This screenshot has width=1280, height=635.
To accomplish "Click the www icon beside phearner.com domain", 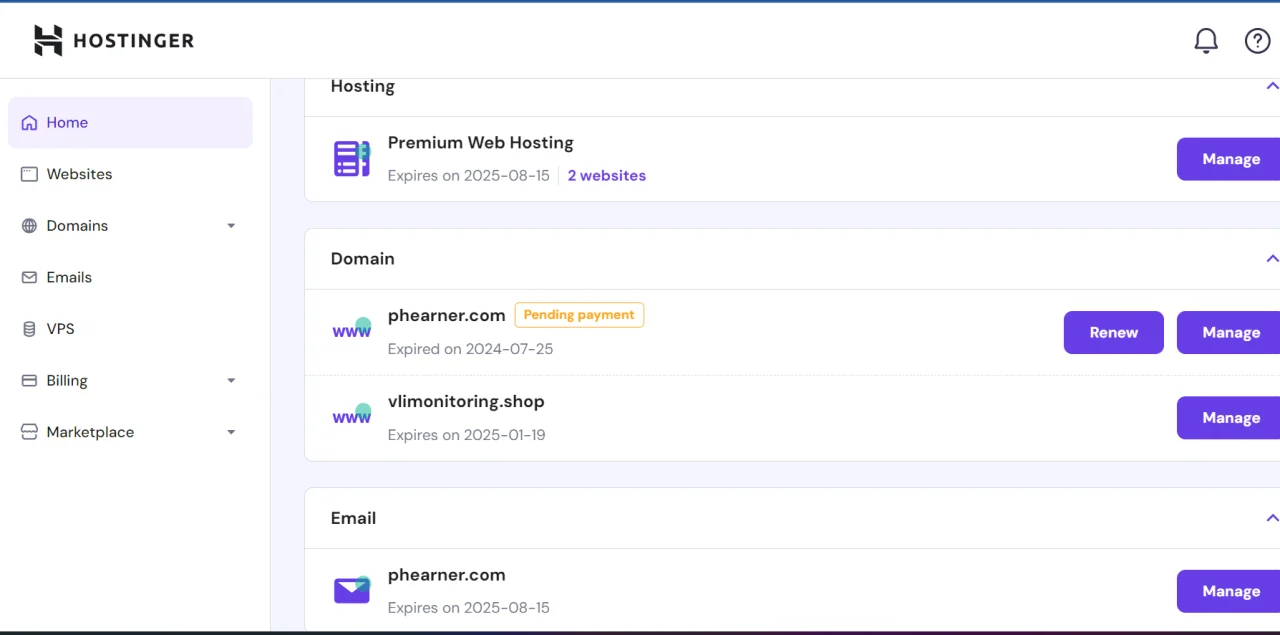I will (352, 330).
